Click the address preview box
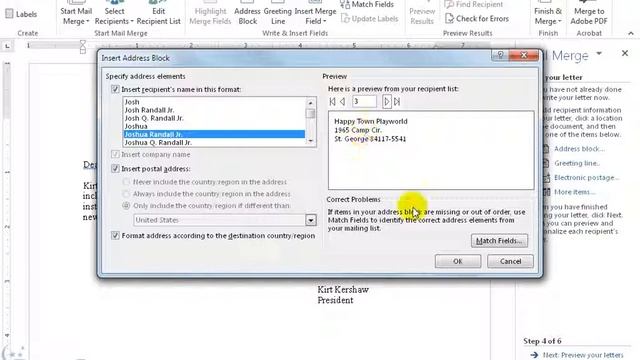The width and height of the screenshot is (640, 360). pos(431,150)
